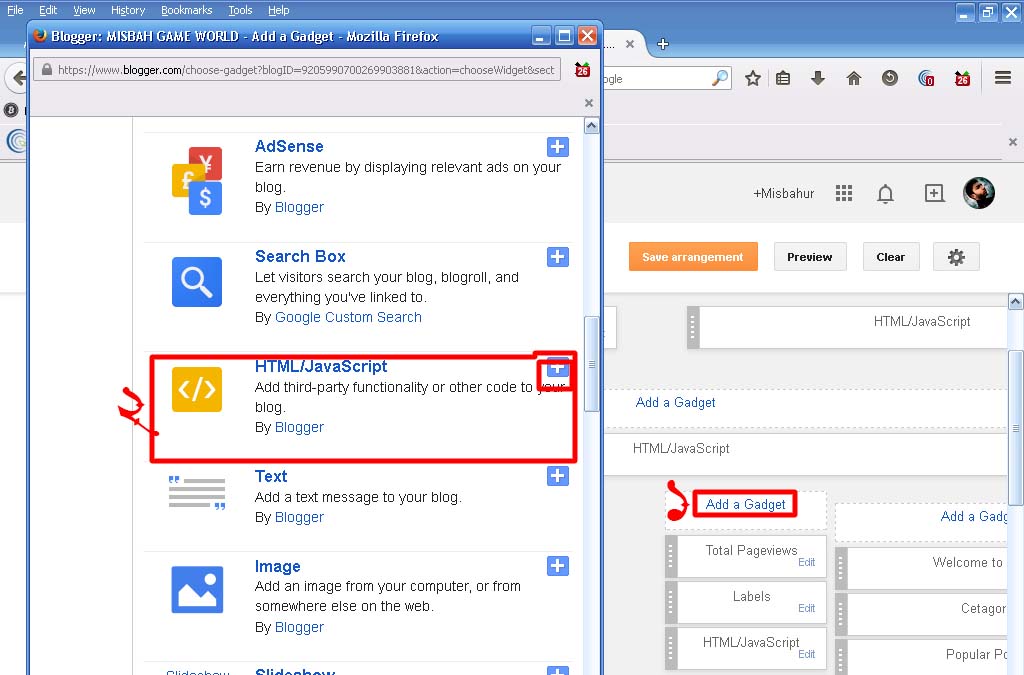Click plus icon beside Image gadget

558,567
